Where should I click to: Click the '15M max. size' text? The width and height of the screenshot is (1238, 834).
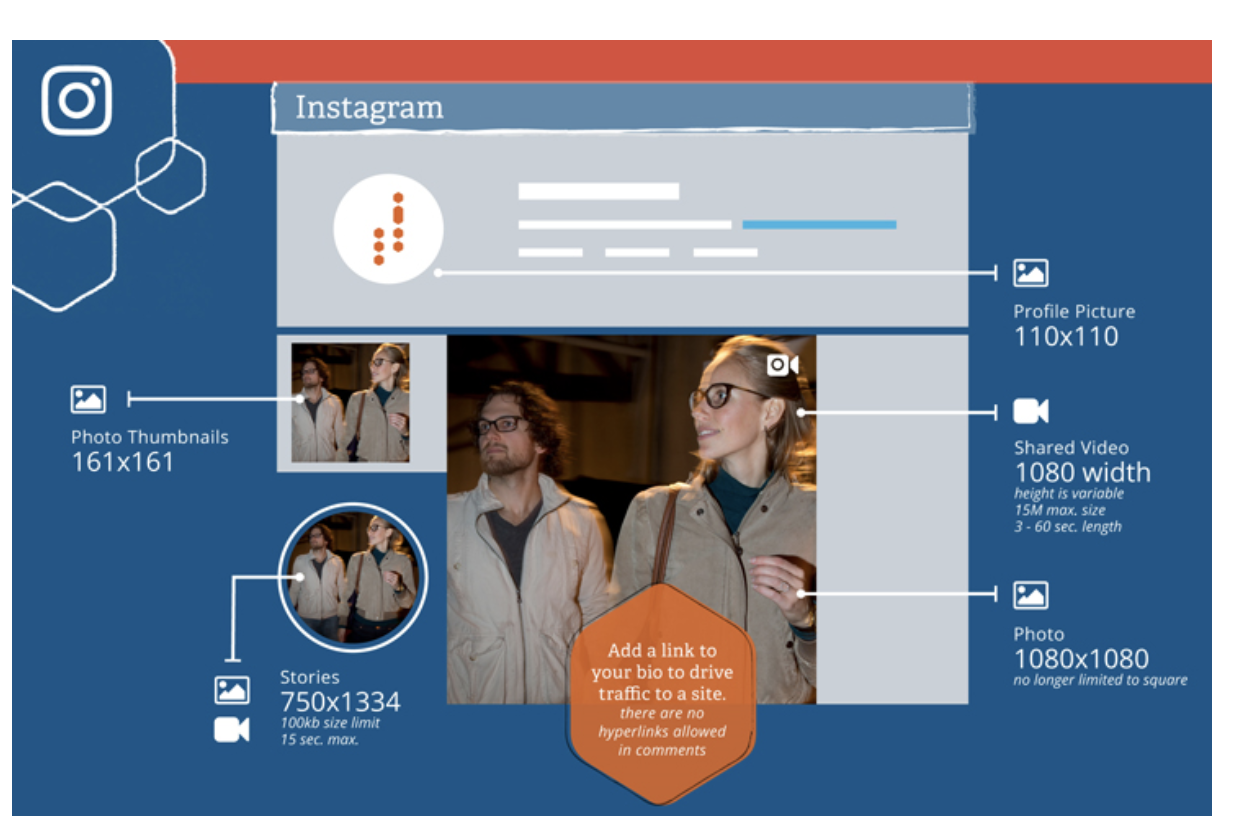pos(1059,510)
